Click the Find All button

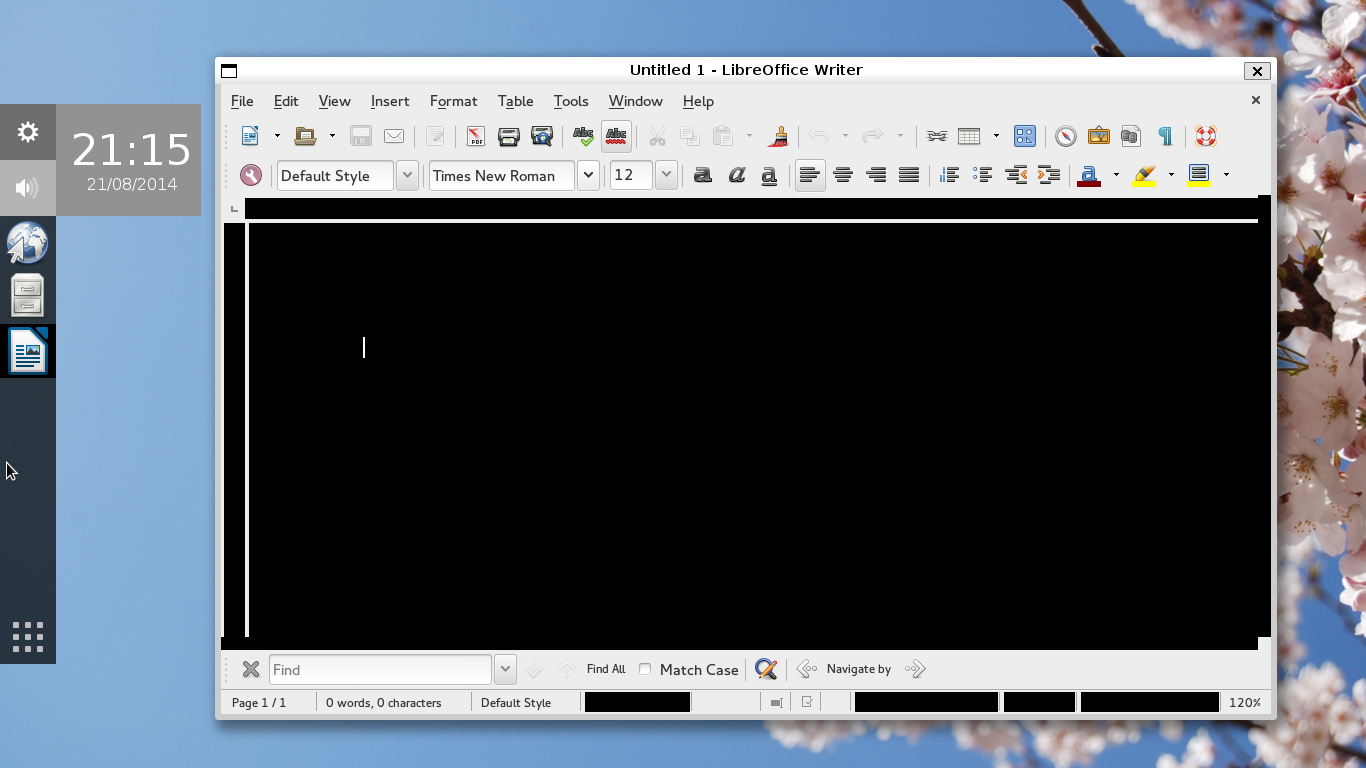(605, 669)
